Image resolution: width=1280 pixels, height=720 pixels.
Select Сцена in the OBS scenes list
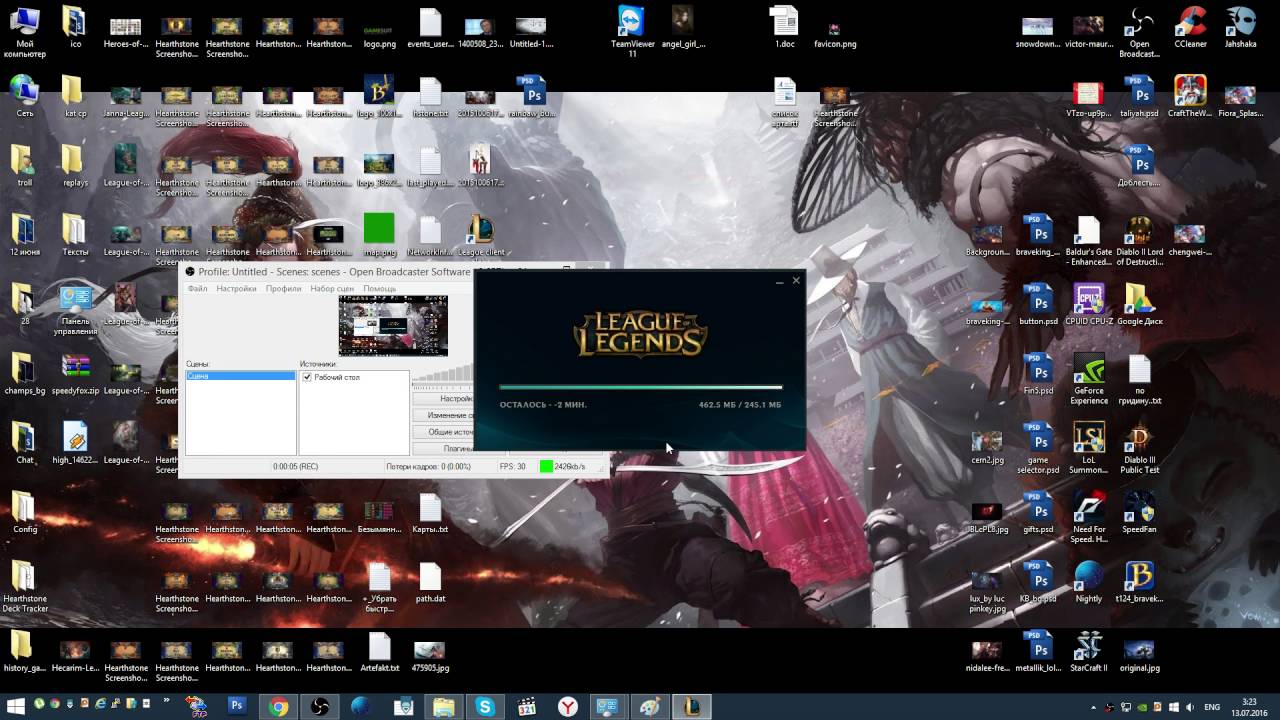[241, 376]
